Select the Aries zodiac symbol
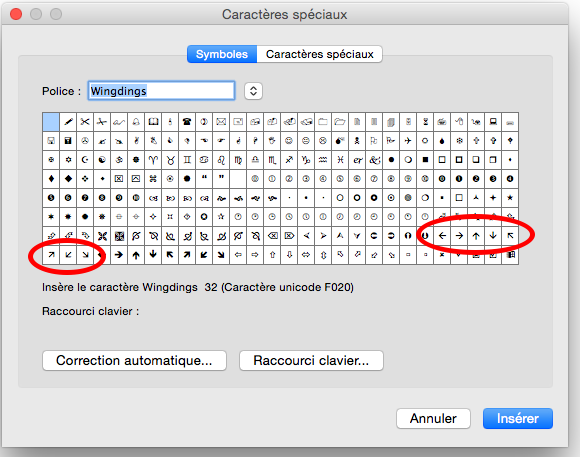 pos(153,160)
